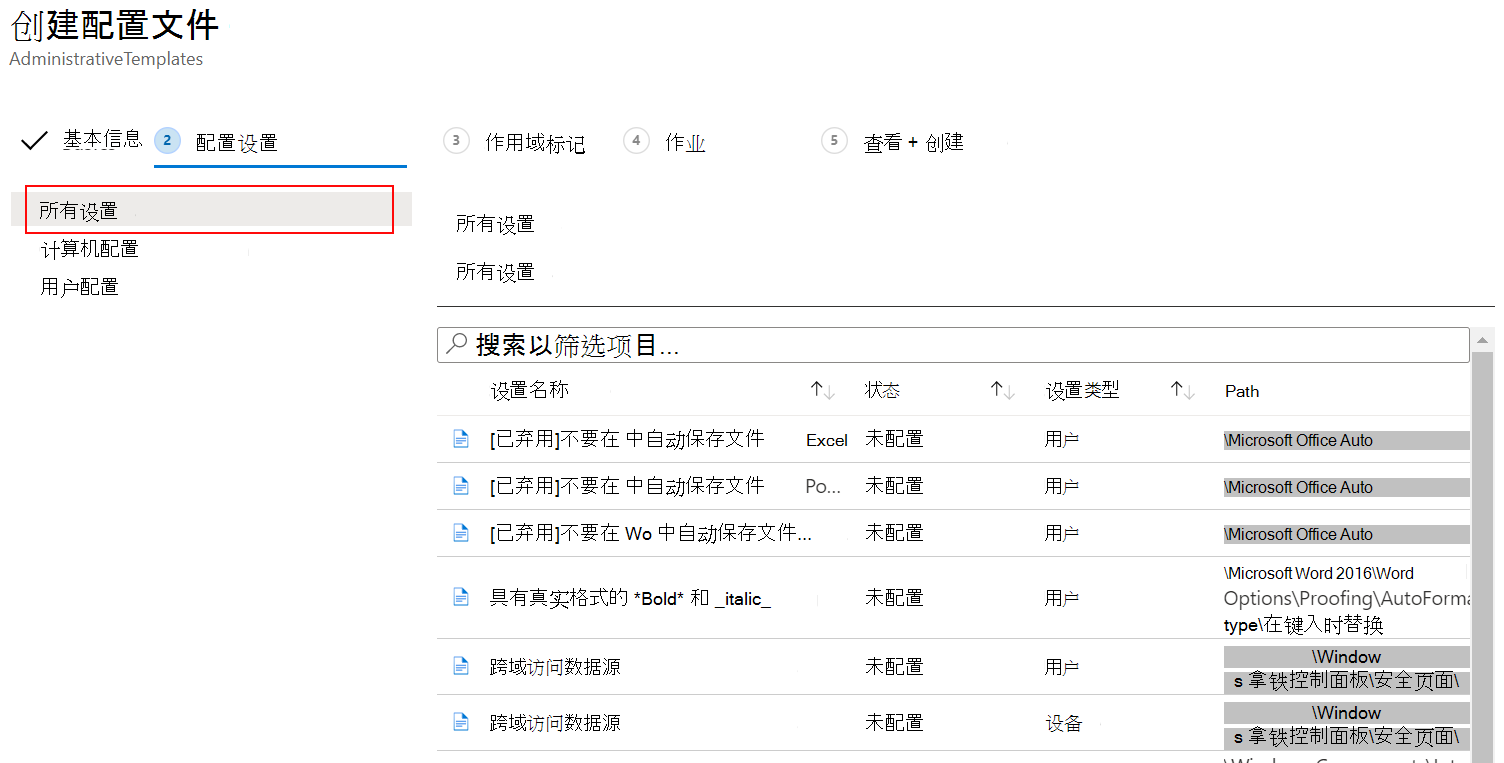Screen dimensions: 1504x763
Task: Select 计算机配置 in left tree
Action: 90,249
